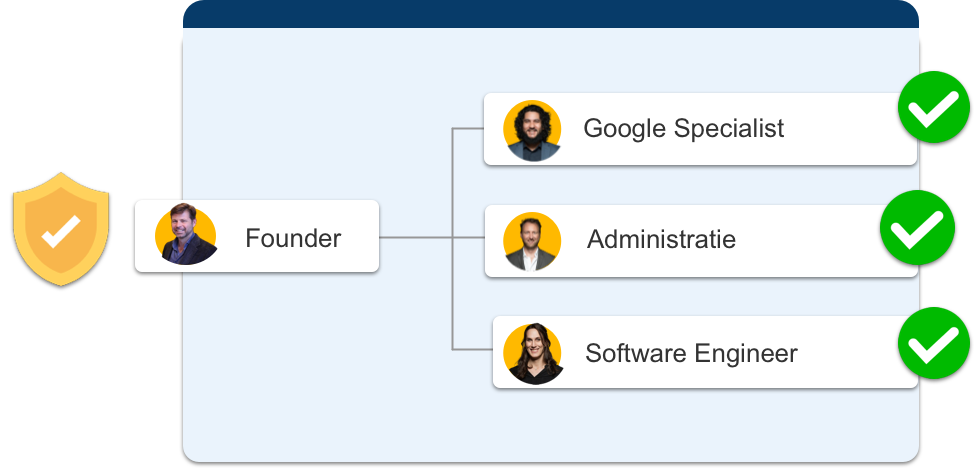Screen dimensions: 974x468
Task: Click the connector line leaving the Founder card
Action: pyautogui.click(x=415, y=238)
